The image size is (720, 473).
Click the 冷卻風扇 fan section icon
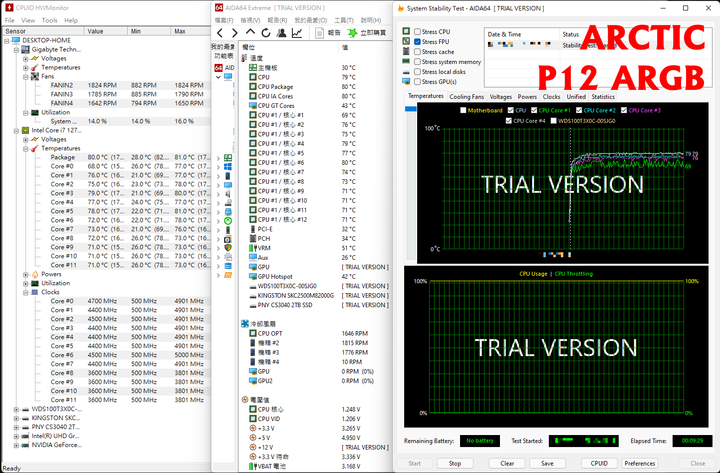click(x=245, y=324)
